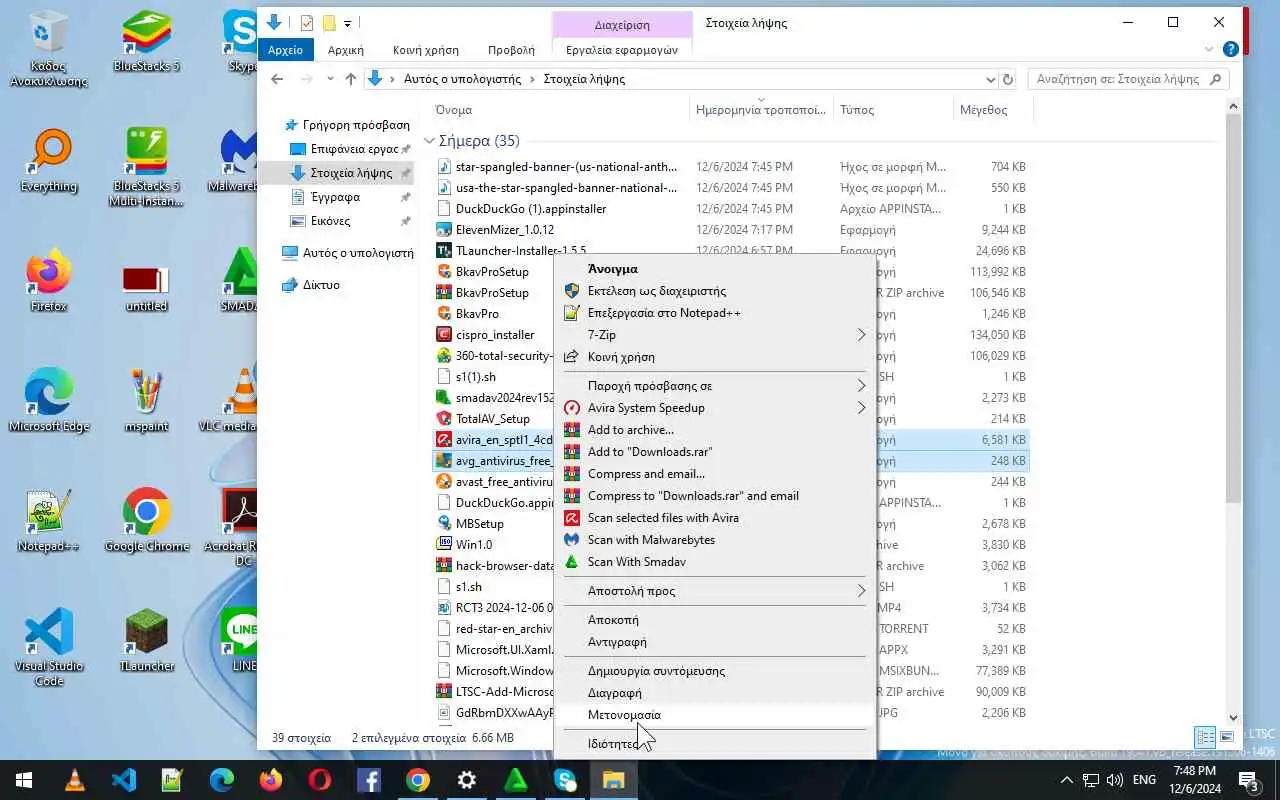
Task: Open notification center icon
Action: (1248, 780)
